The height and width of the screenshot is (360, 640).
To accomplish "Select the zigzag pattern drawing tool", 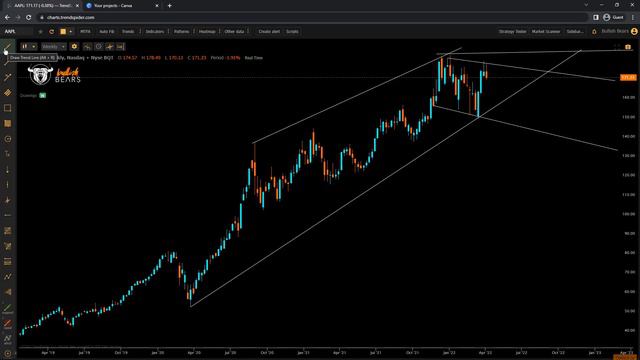I will (x=7, y=277).
